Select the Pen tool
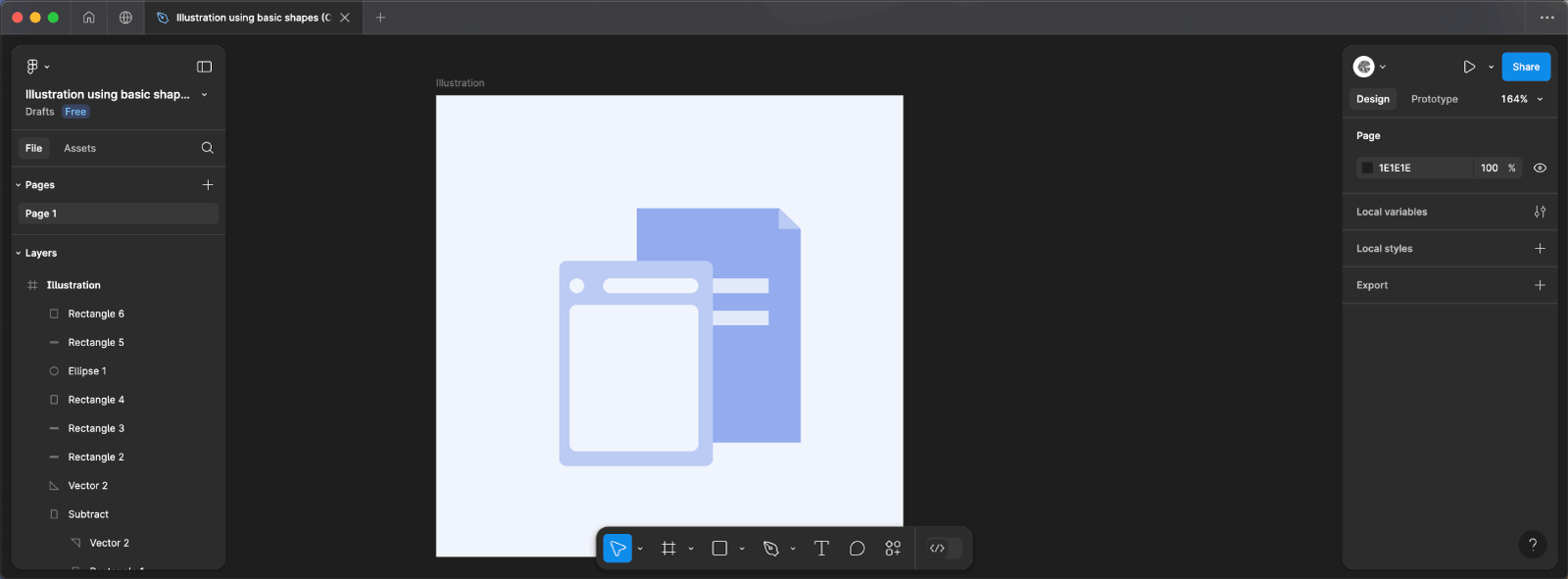Image resolution: width=1568 pixels, height=579 pixels. click(771, 549)
